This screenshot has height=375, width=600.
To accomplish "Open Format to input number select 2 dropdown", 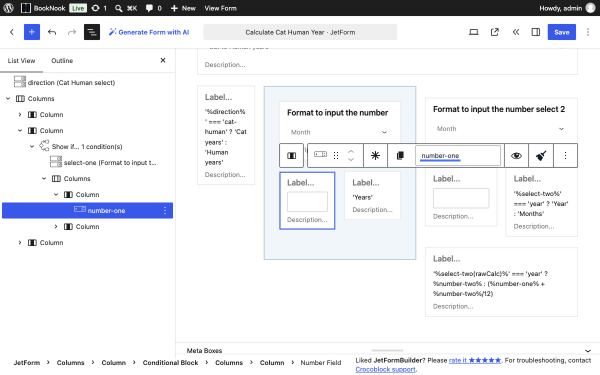I will tap(501, 129).
